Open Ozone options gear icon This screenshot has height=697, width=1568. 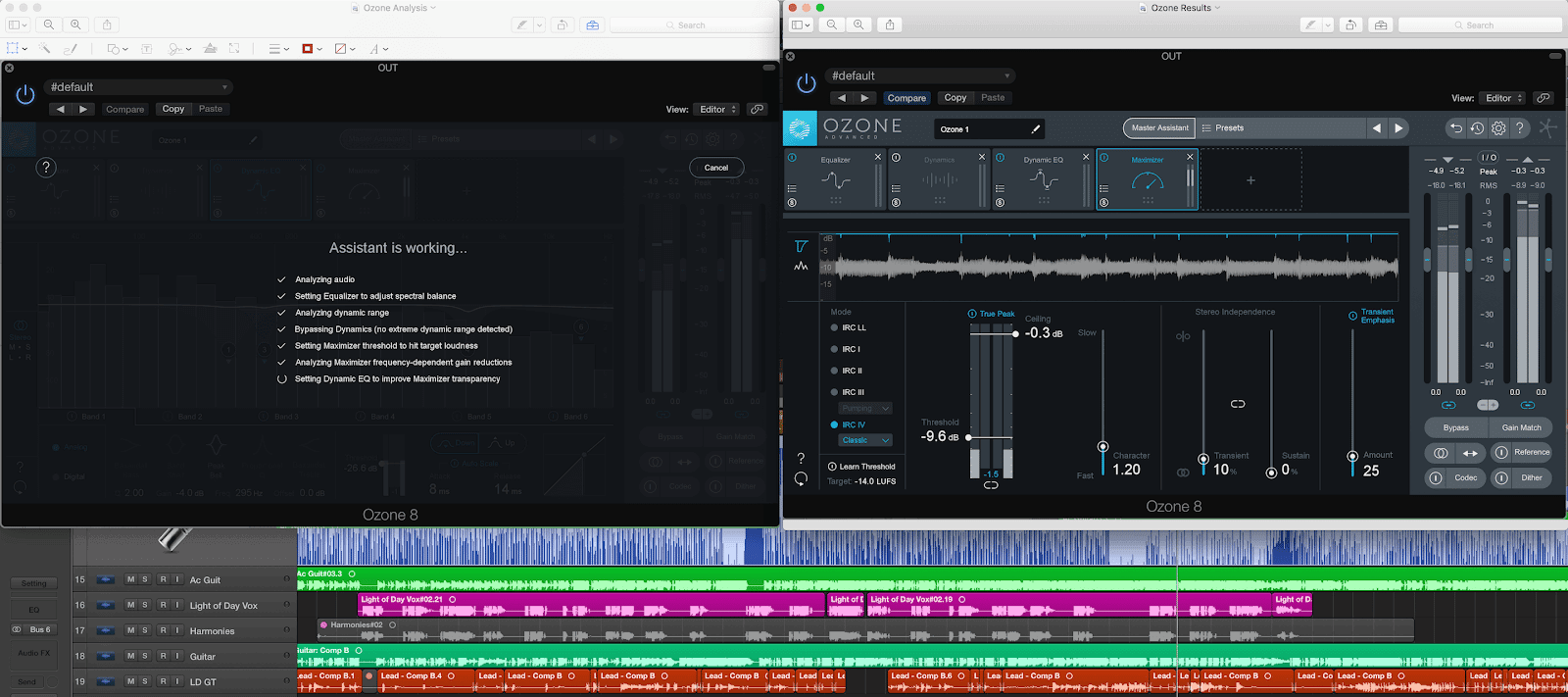(1498, 127)
